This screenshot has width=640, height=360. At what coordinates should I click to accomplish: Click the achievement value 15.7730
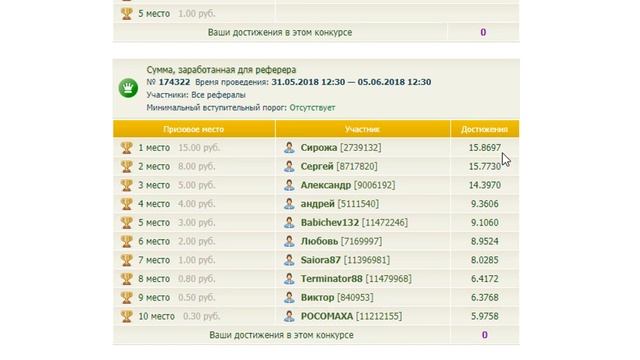pos(484,167)
